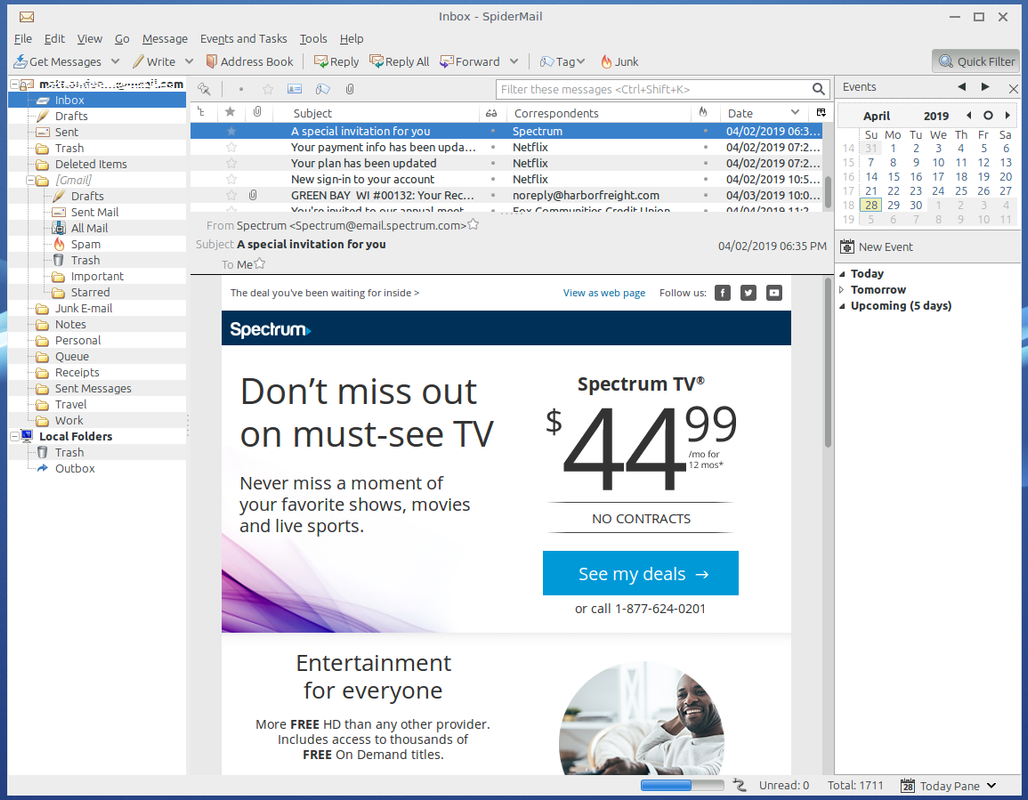Toggle starred messages quick filter
Image resolution: width=1028 pixels, height=800 pixels.
coord(267,89)
